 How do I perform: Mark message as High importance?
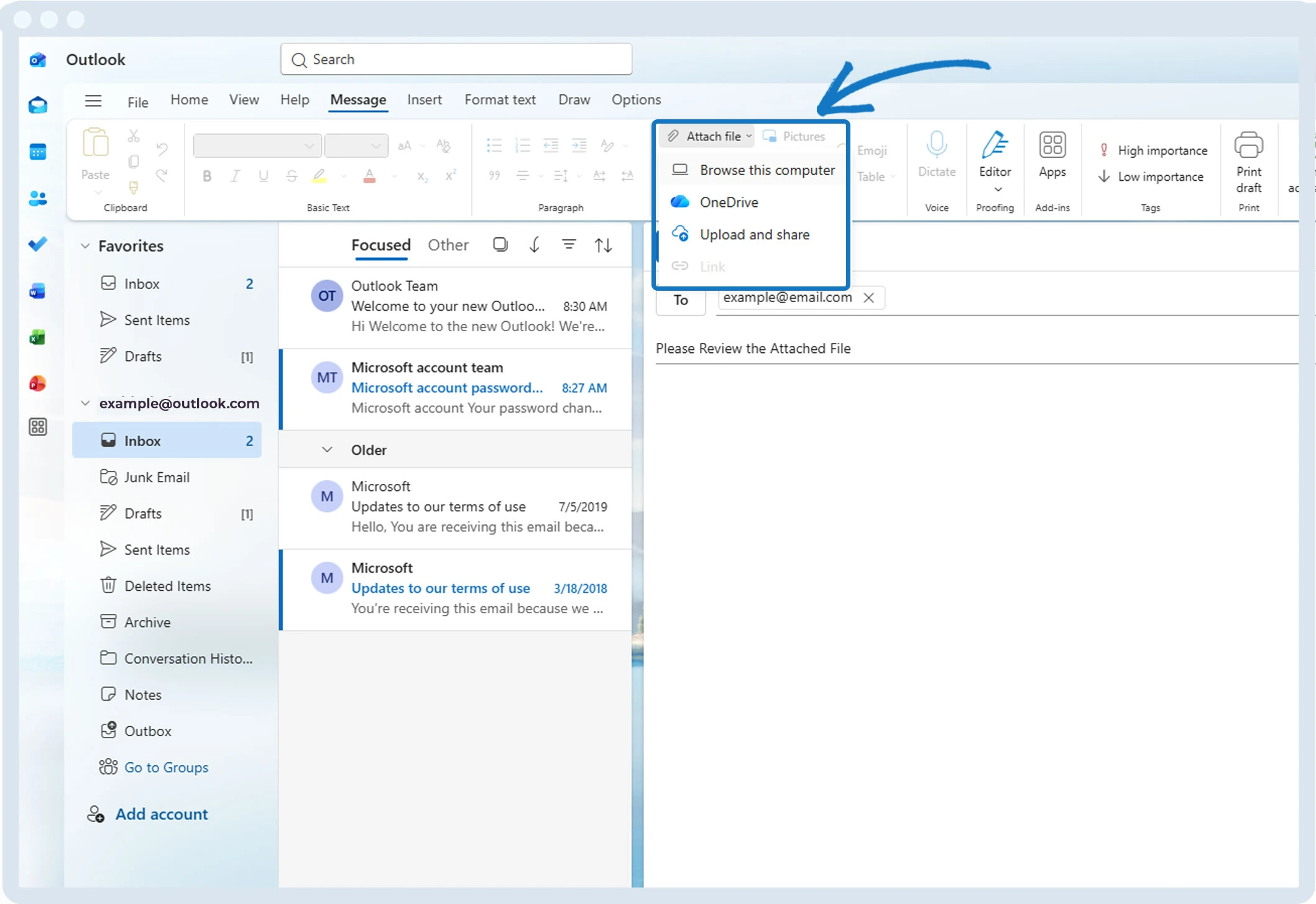(1154, 150)
